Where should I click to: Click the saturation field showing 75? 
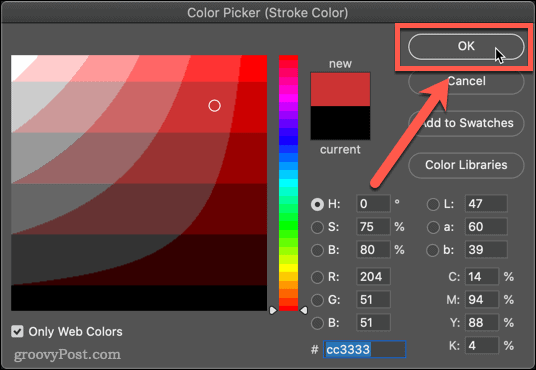(373, 227)
